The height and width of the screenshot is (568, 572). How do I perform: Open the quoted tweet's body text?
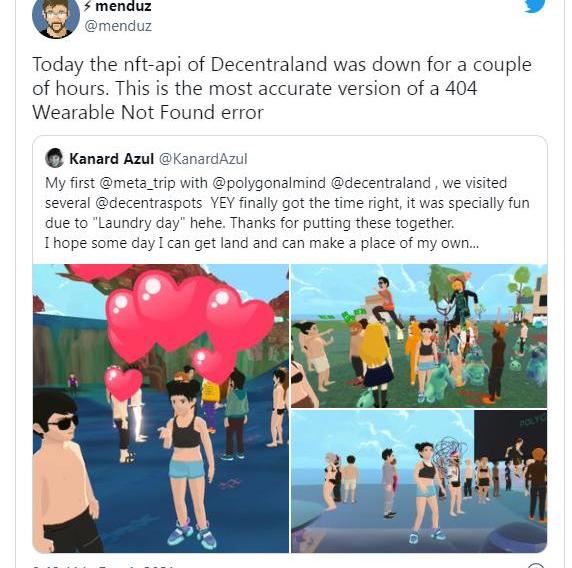click(x=287, y=213)
